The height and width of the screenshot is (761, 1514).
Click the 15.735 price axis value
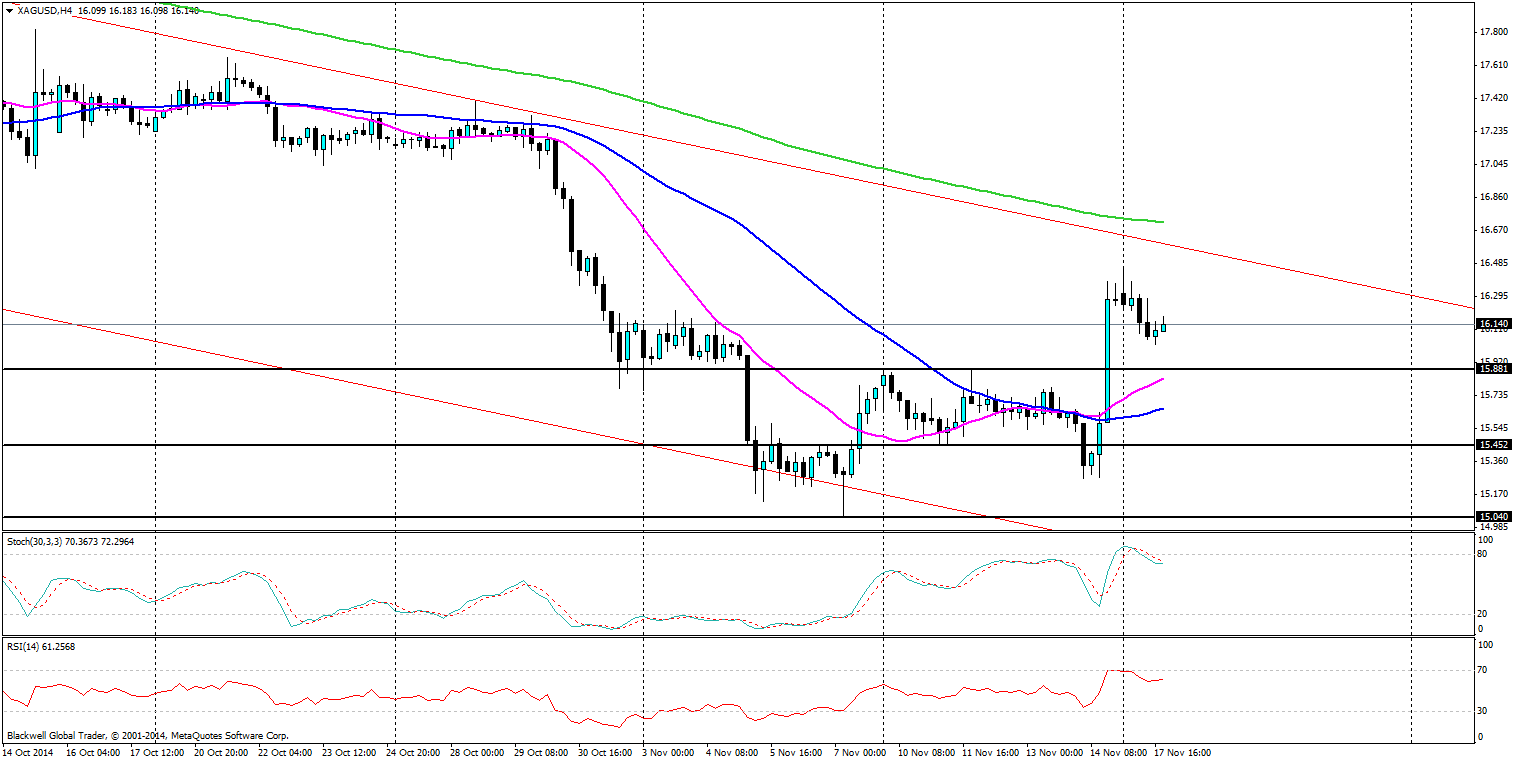coord(1493,395)
